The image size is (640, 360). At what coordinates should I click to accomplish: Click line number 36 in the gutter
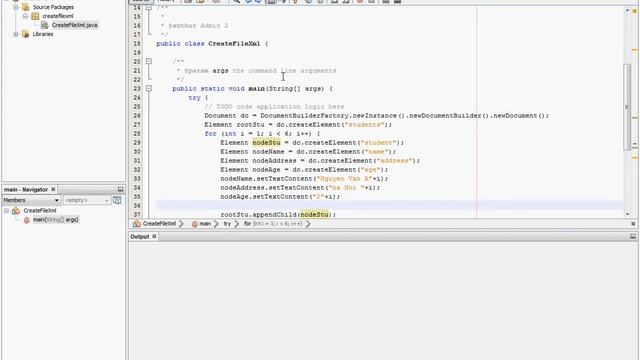(137, 205)
